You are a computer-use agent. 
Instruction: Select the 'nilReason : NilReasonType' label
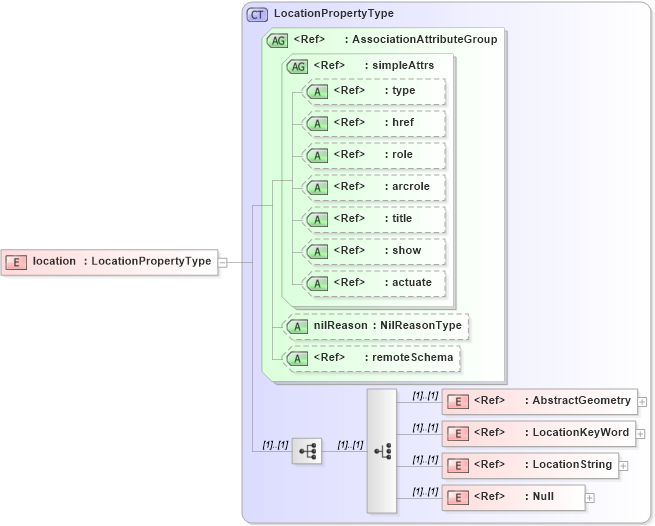[388, 325]
